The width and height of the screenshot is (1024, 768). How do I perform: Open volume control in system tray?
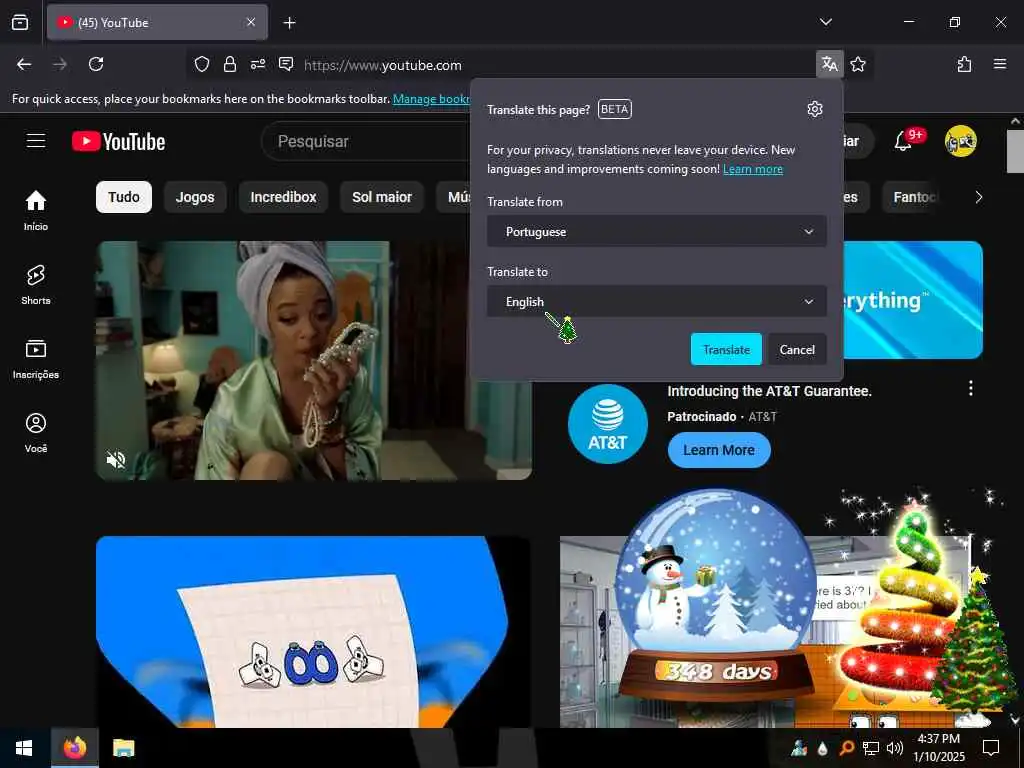click(895, 748)
